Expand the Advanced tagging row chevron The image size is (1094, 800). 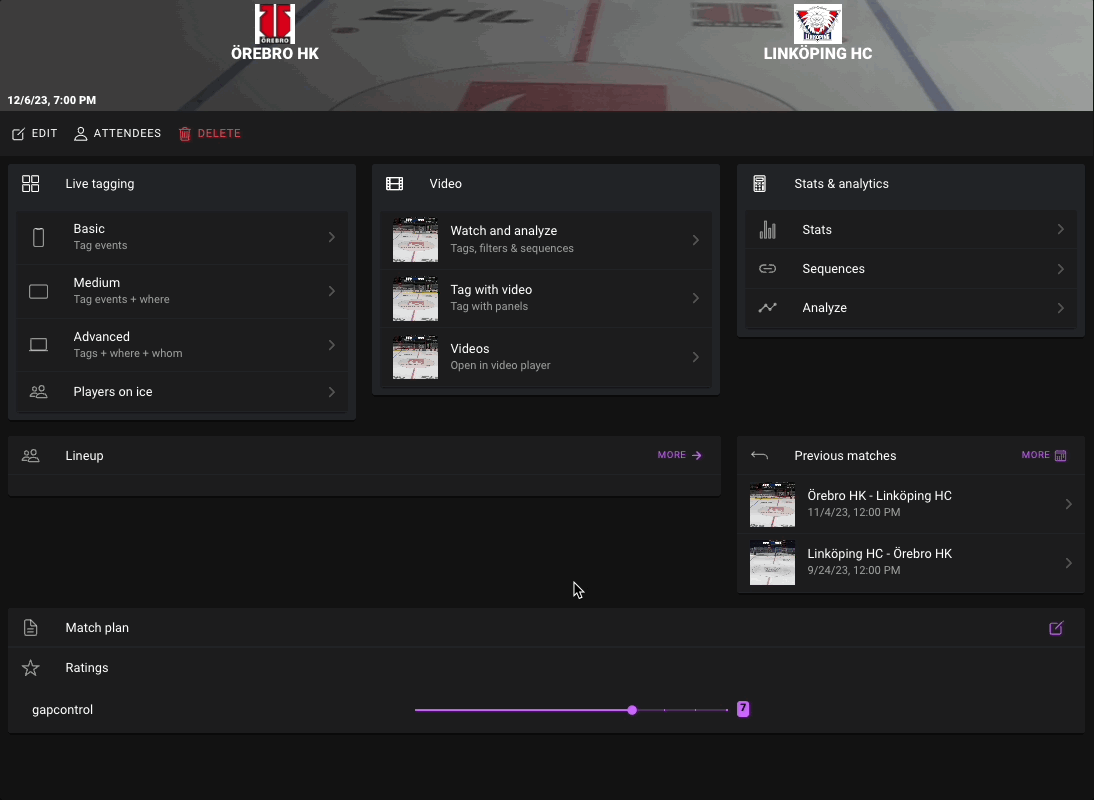pyautogui.click(x=331, y=345)
